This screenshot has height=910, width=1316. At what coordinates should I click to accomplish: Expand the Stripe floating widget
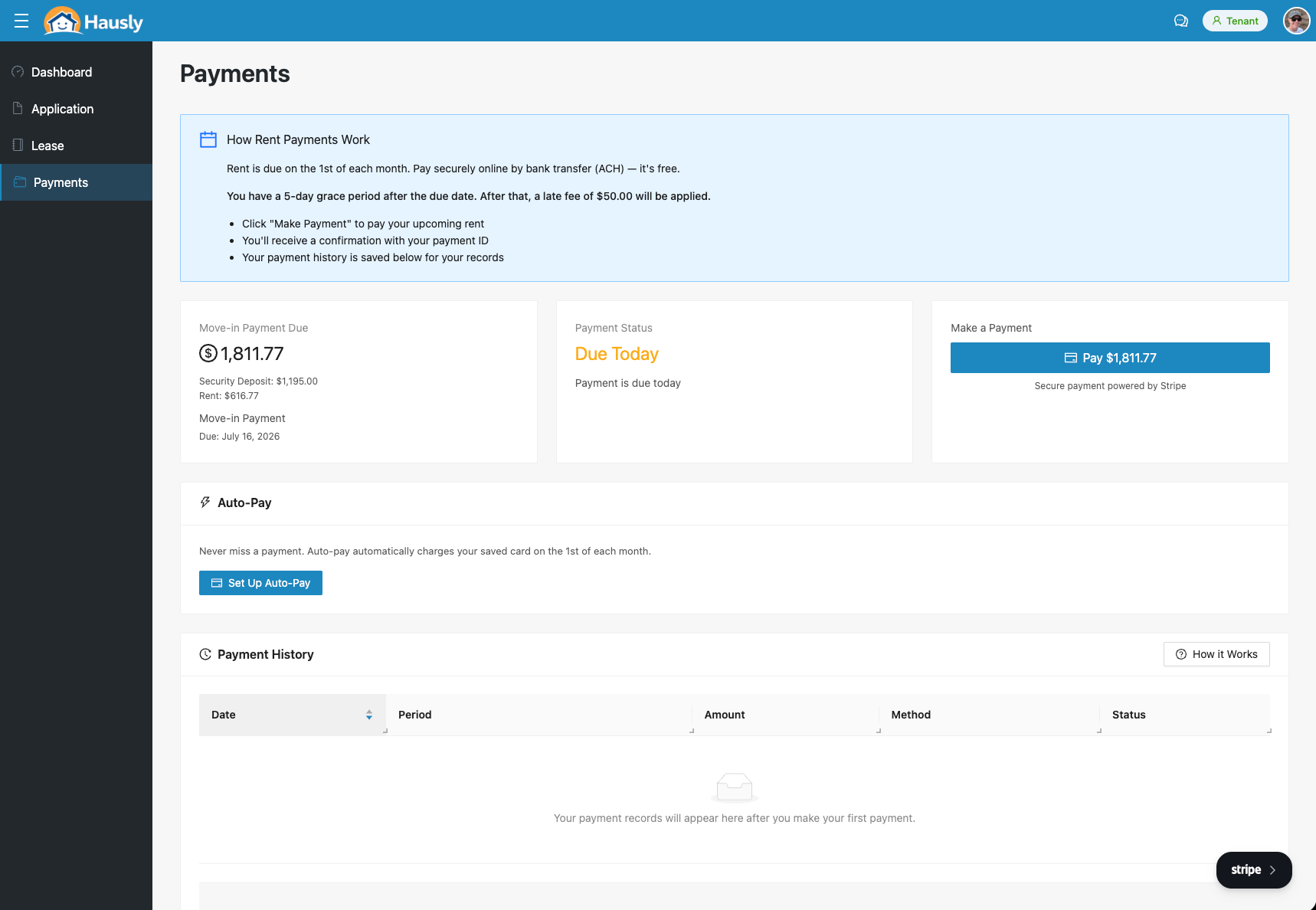click(x=1254, y=870)
